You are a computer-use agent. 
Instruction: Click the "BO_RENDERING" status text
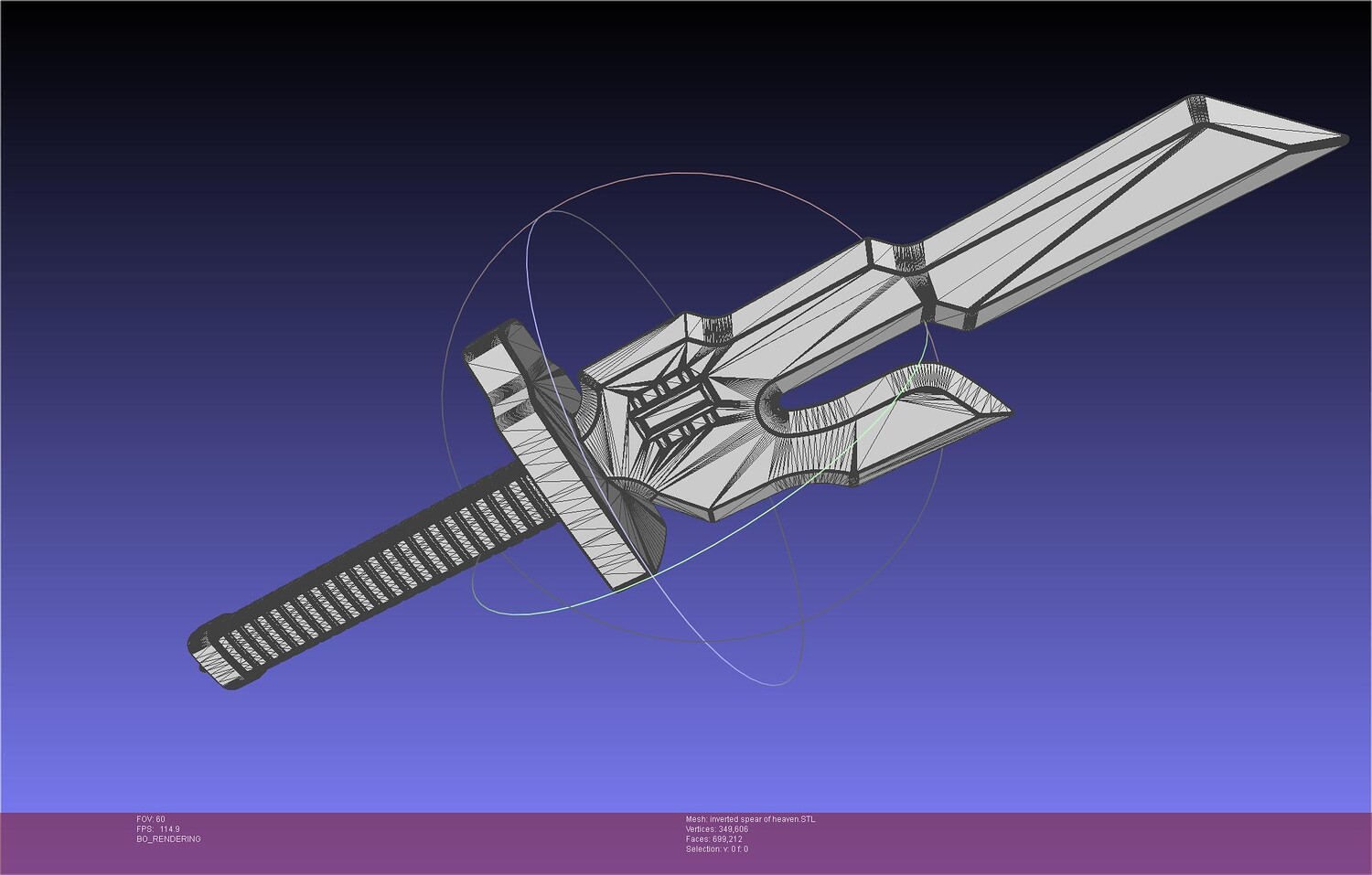click(168, 839)
